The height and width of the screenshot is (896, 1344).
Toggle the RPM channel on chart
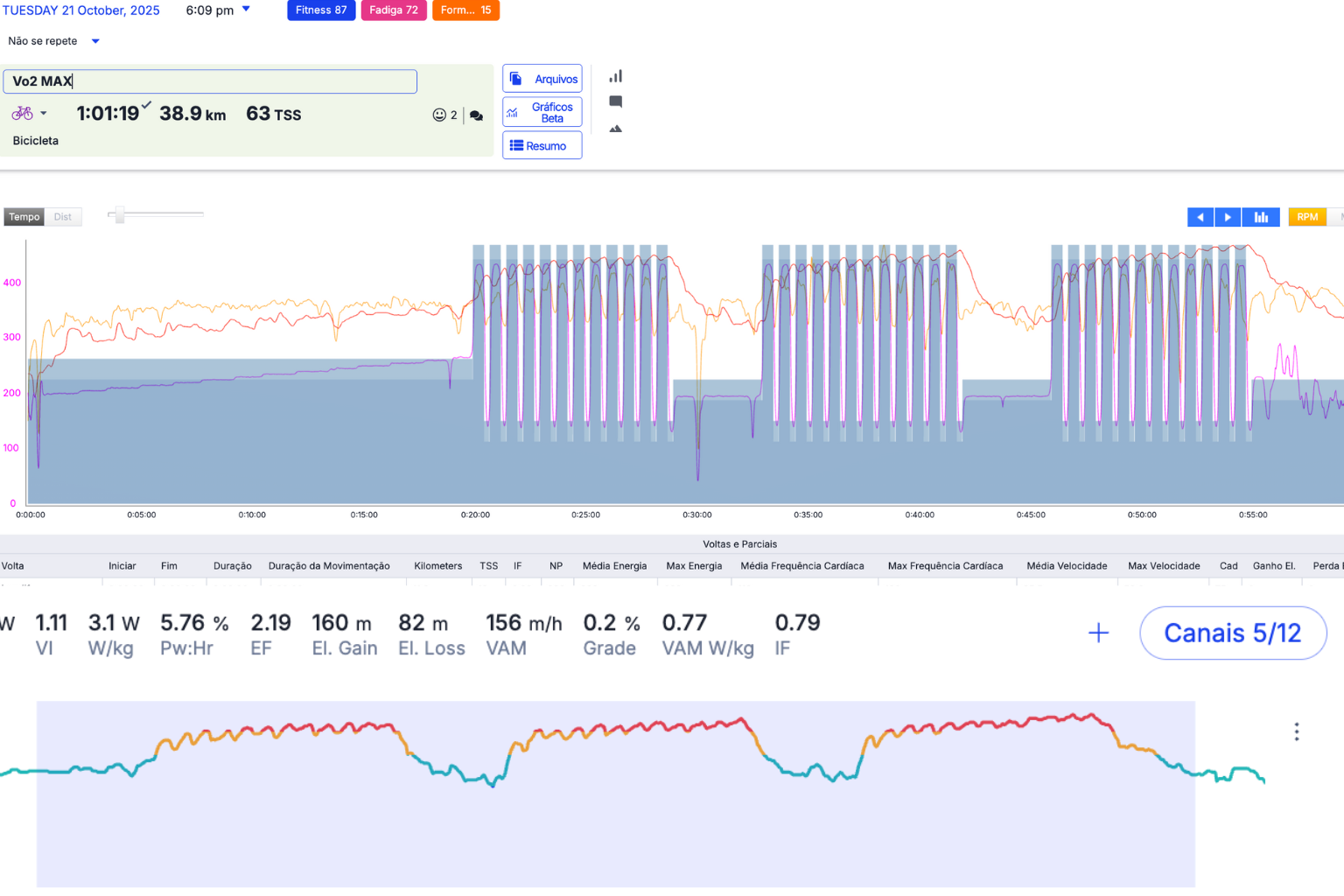tap(1306, 217)
